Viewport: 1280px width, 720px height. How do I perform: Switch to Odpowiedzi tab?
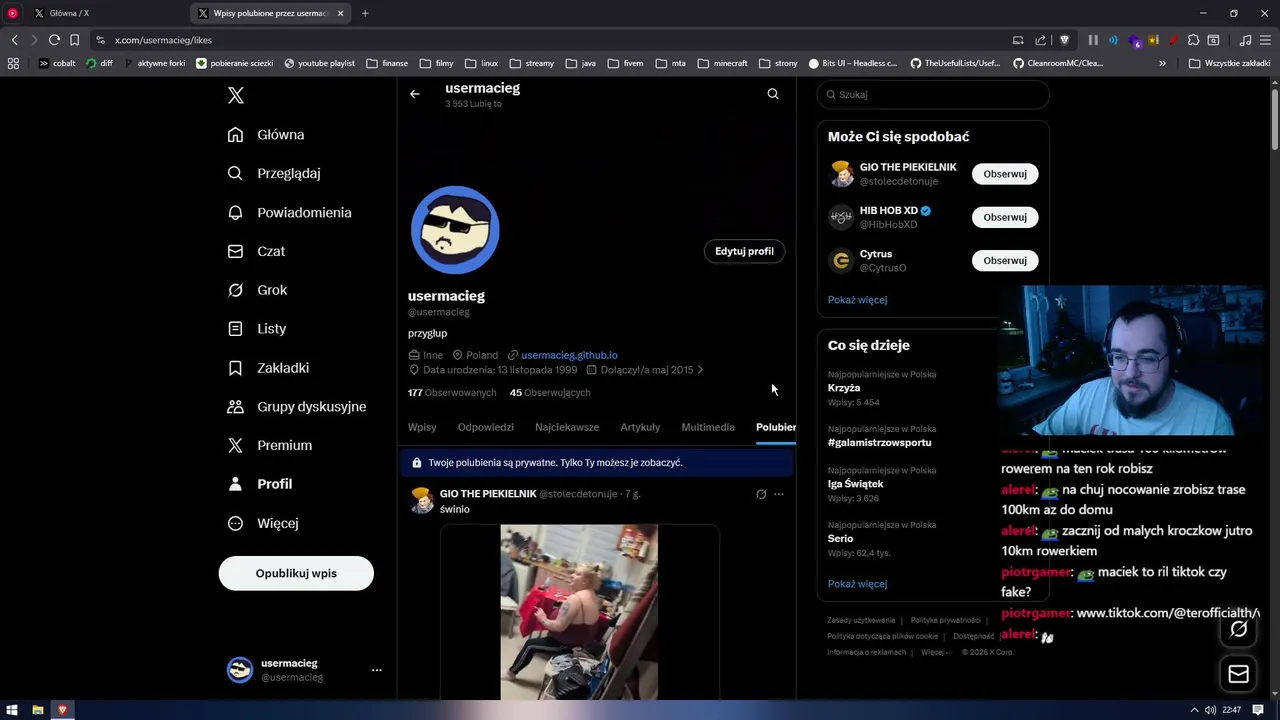[486, 427]
